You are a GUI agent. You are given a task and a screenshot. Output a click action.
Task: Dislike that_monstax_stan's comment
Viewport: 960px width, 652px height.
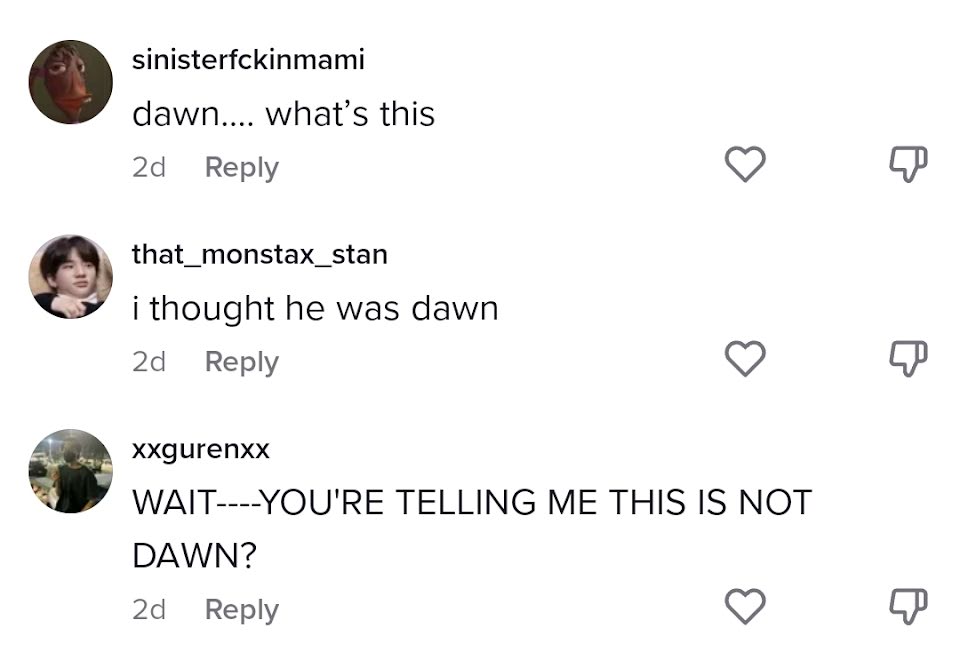(x=908, y=359)
